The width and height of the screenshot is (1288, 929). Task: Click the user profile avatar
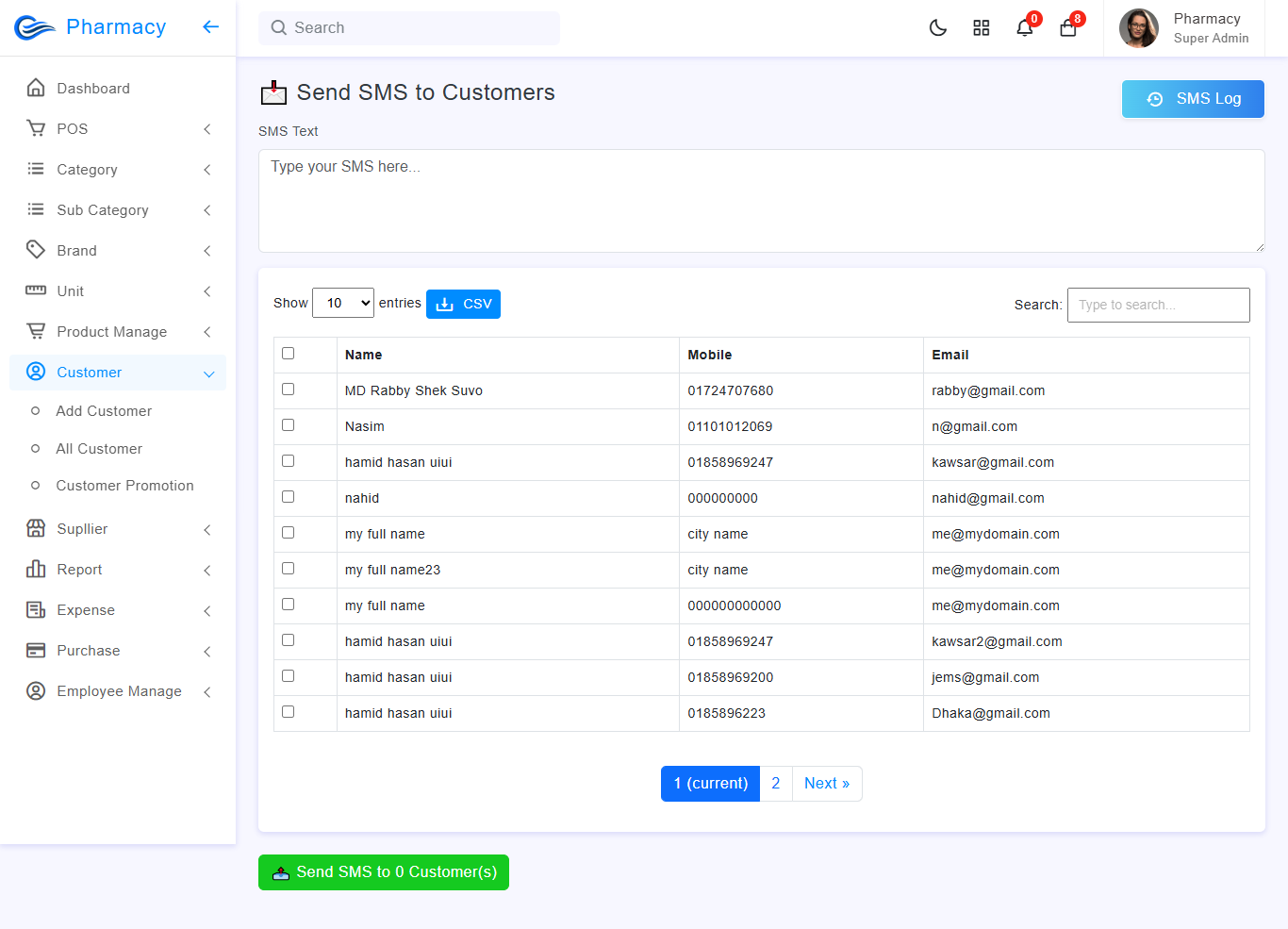coord(1138,28)
